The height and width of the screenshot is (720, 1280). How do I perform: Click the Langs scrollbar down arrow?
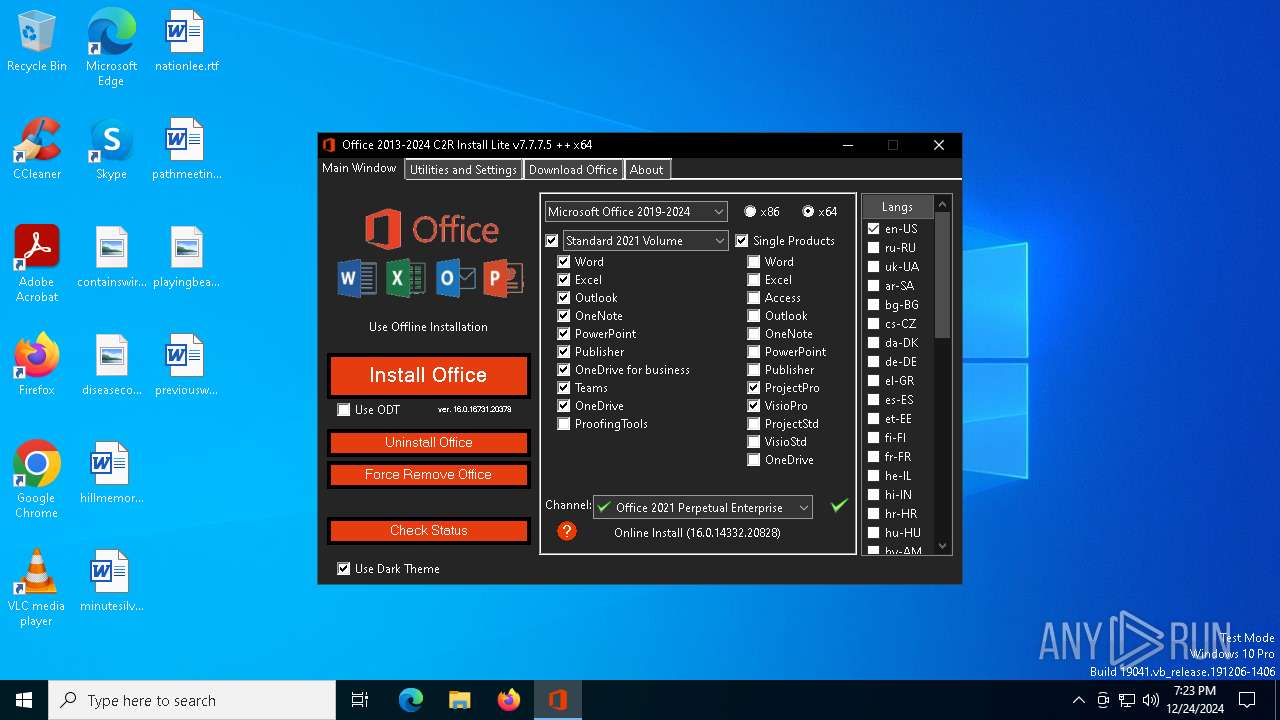(x=942, y=546)
